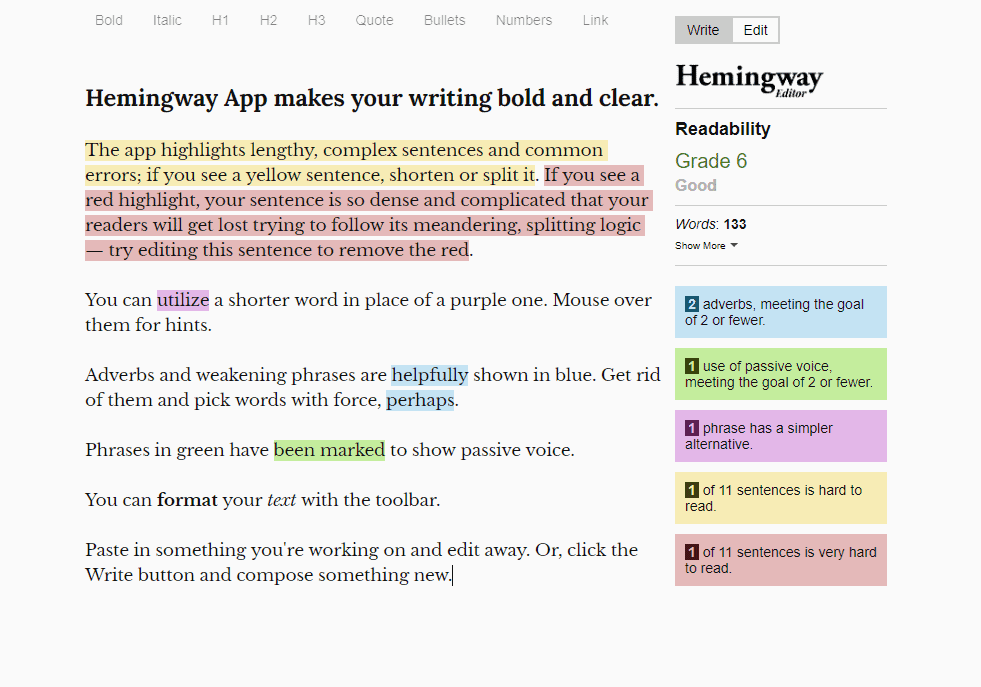Expand Show More statistics
The height and width of the screenshot is (687, 981).
coord(706,246)
